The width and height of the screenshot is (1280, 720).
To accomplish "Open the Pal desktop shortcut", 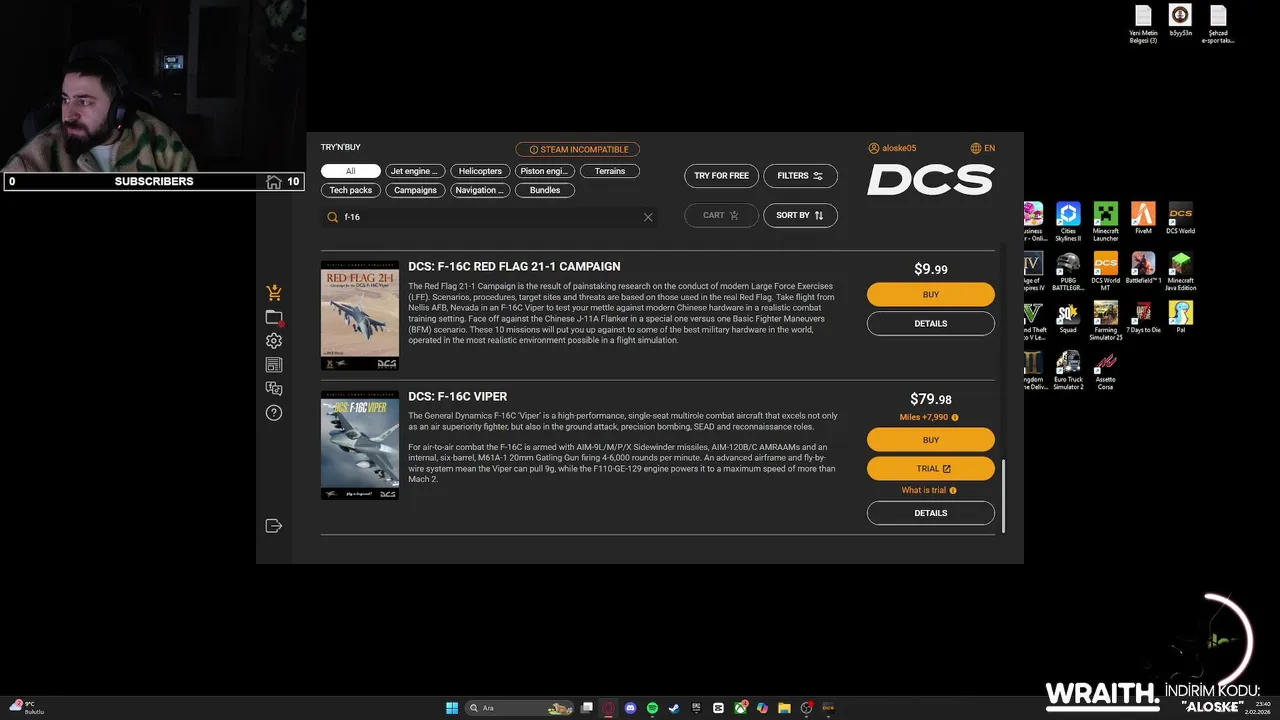I will pos(1181,317).
